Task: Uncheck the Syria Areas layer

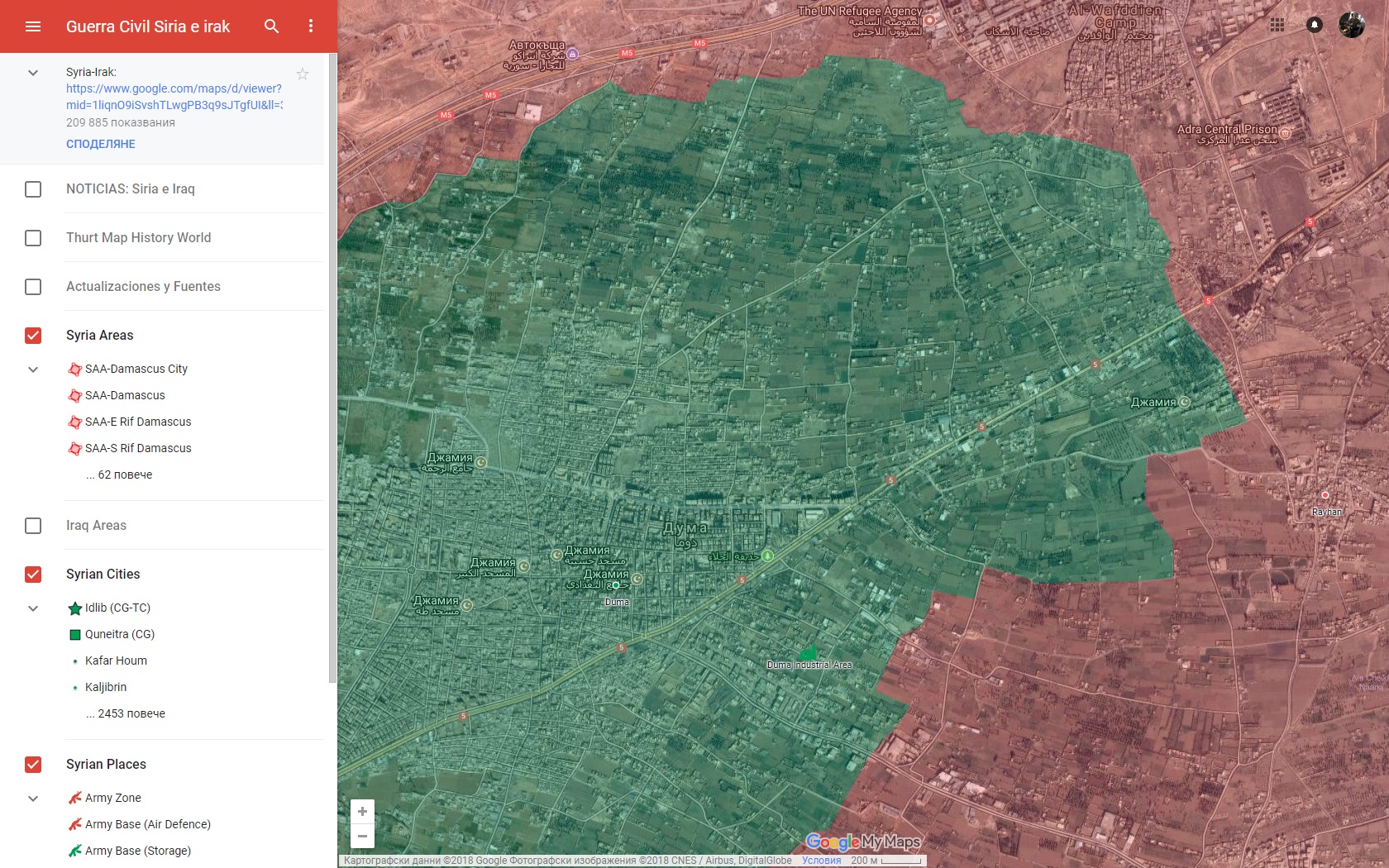Action: tap(33, 336)
